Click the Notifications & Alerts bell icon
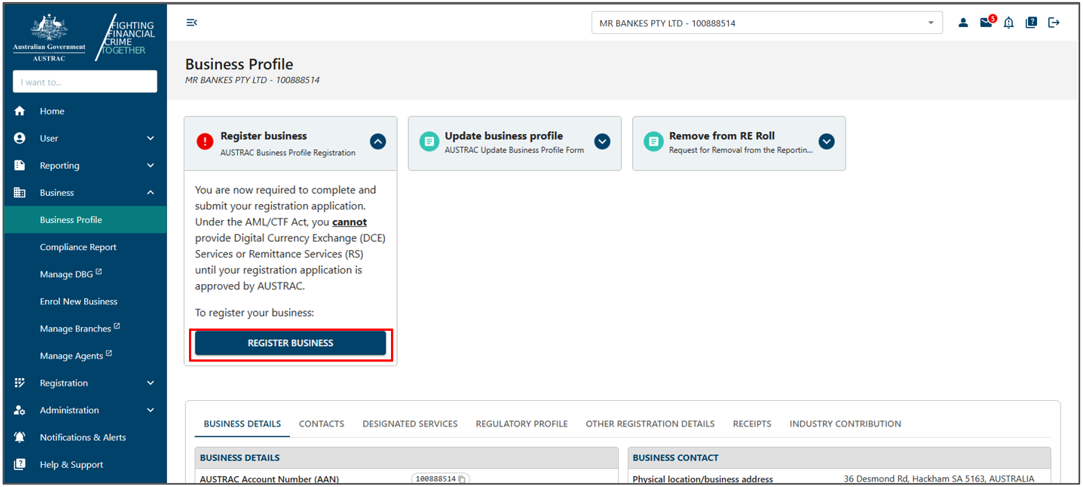The image size is (1083, 487). click(x=20, y=437)
